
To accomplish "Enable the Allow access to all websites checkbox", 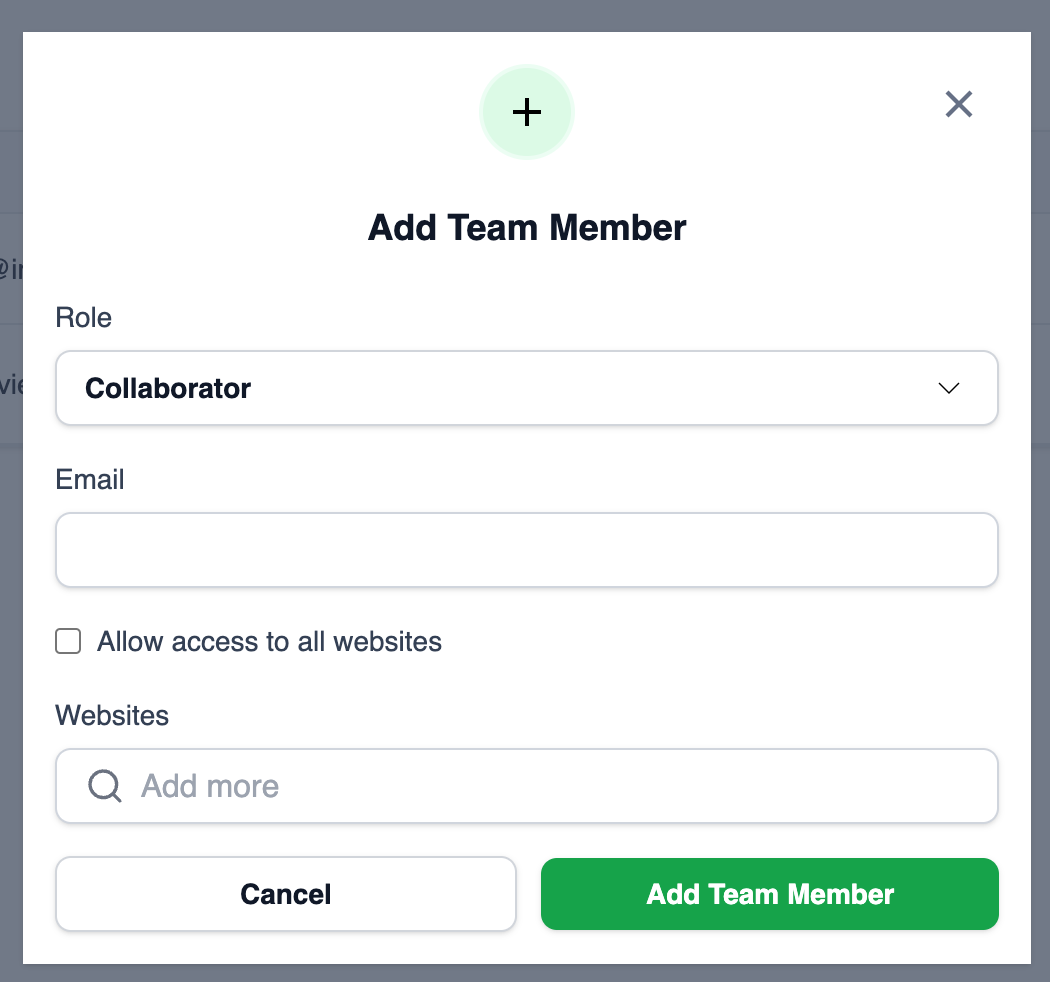I will coord(67,641).
